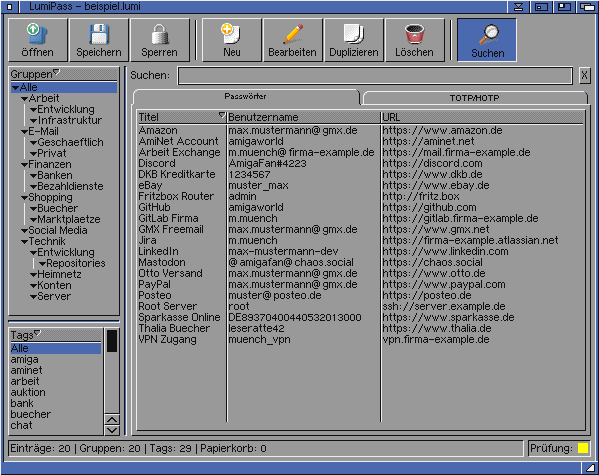599x475 pixels.
Task: Click the Gruppen list header
Action: tap(64, 74)
